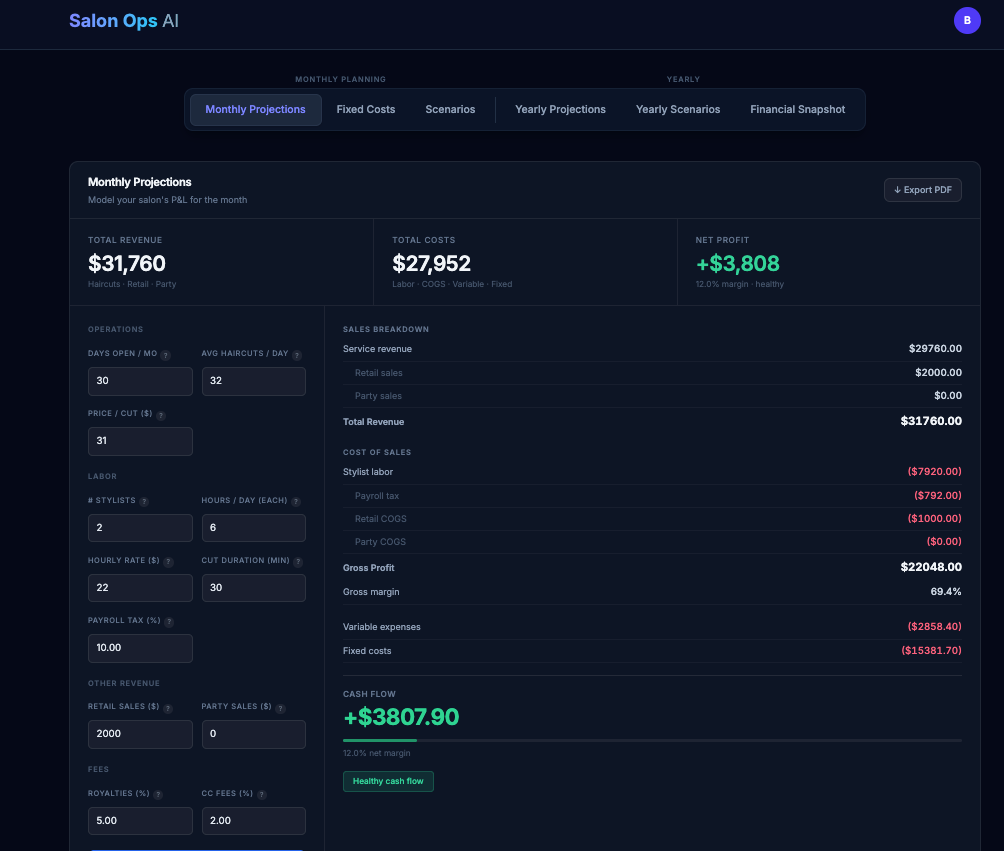Screen dimensions: 1004x851
Task: Click the Total Revenue $31760.00 amount
Action: (931, 421)
